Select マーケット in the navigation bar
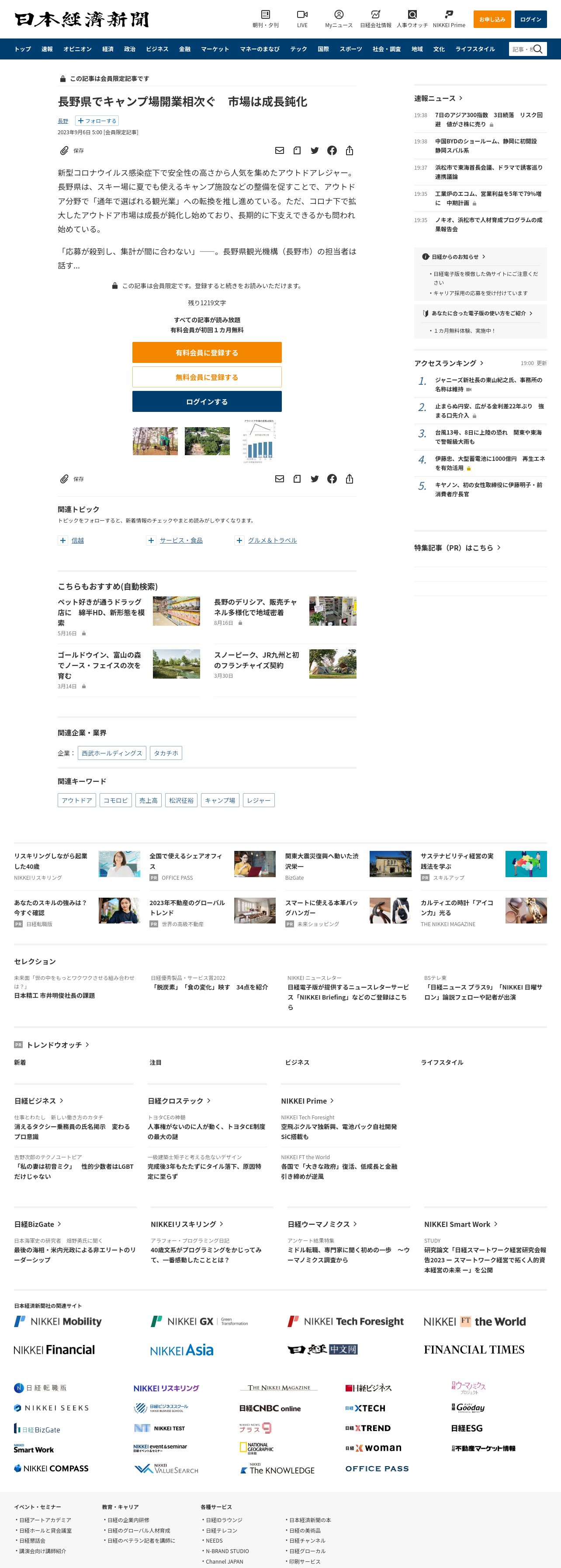The height and width of the screenshot is (1568, 561). [x=215, y=49]
